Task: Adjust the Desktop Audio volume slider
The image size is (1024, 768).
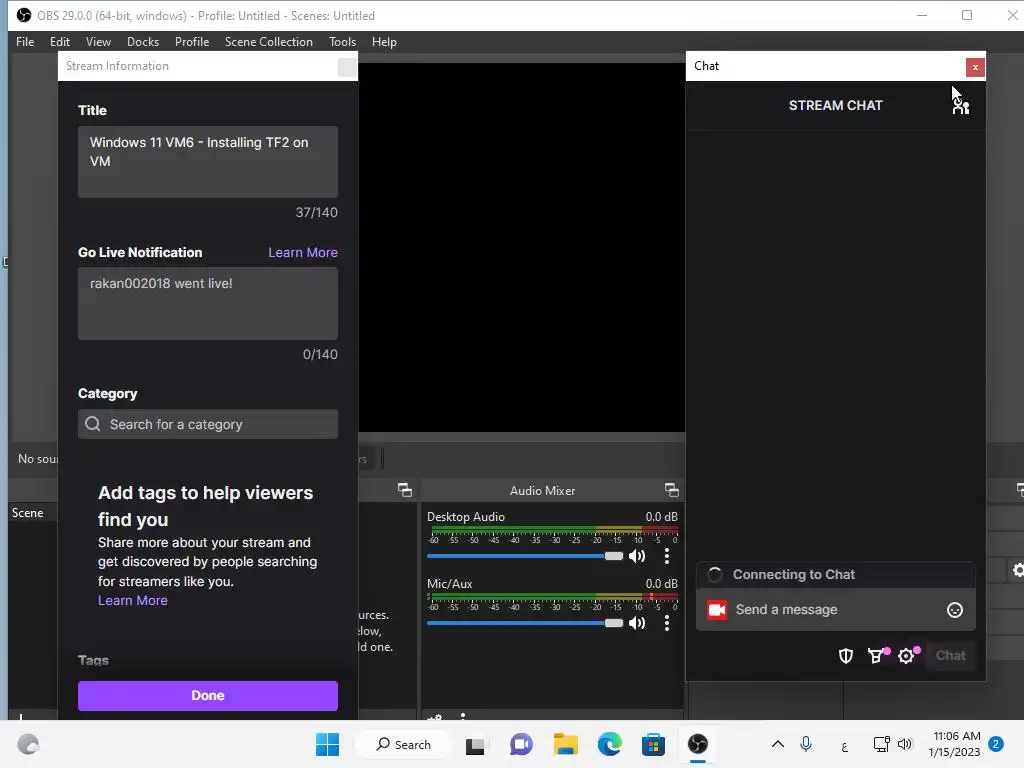Action: [525, 556]
